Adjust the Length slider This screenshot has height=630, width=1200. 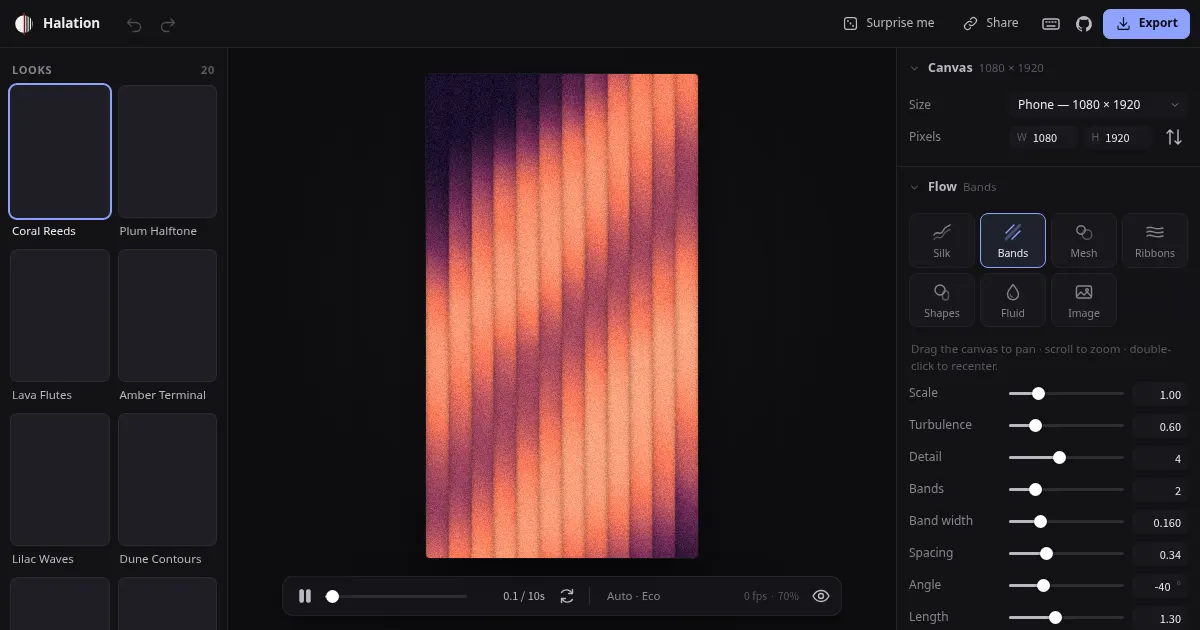coord(1066,618)
